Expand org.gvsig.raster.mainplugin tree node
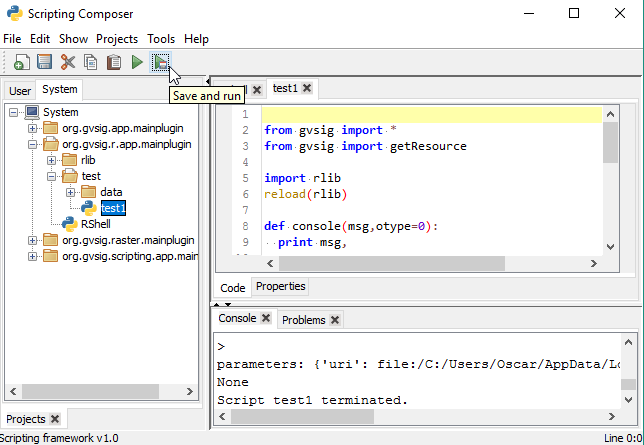Image resolution: width=644 pixels, height=445 pixels. point(33,240)
